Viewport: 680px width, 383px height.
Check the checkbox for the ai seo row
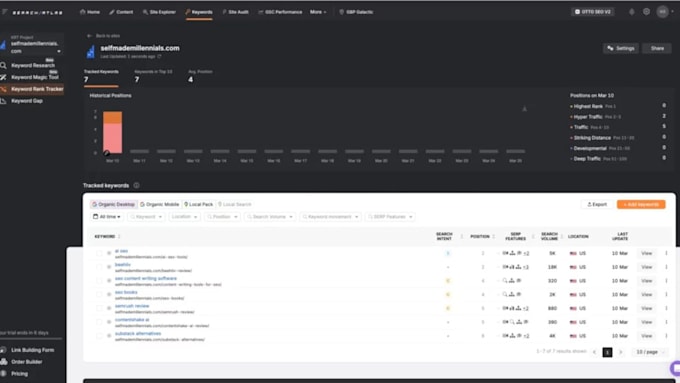point(99,253)
